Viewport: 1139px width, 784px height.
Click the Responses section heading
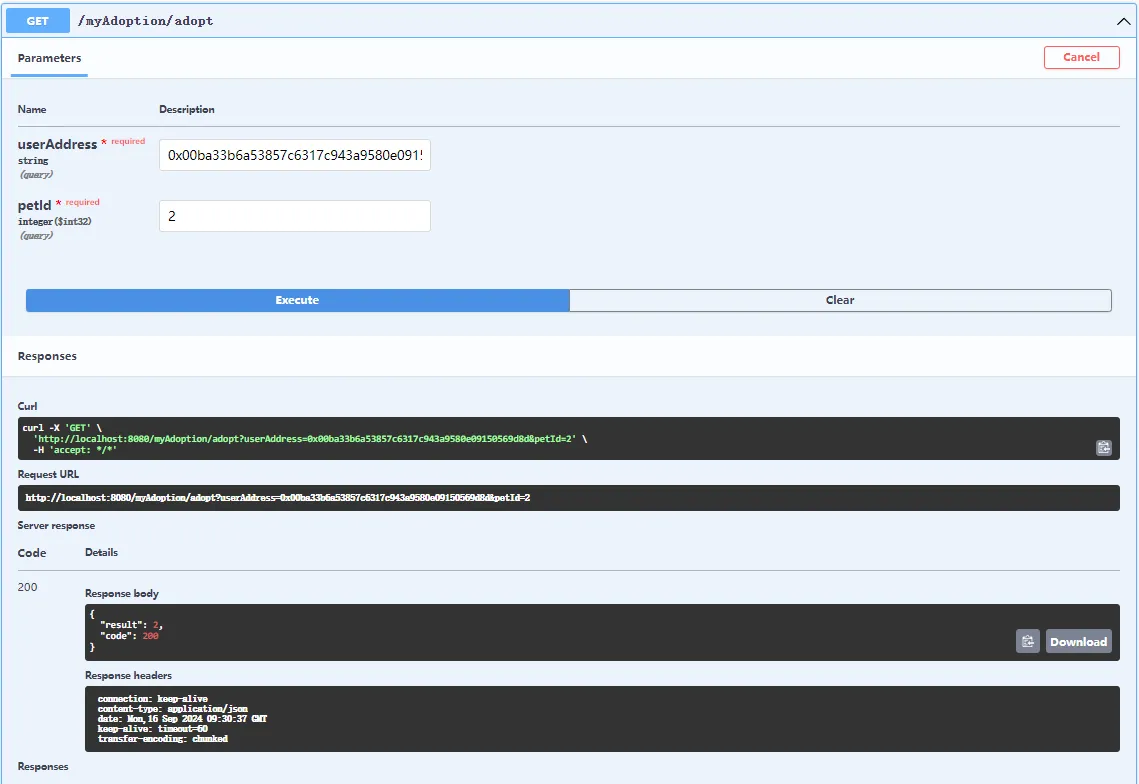(47, 356)
